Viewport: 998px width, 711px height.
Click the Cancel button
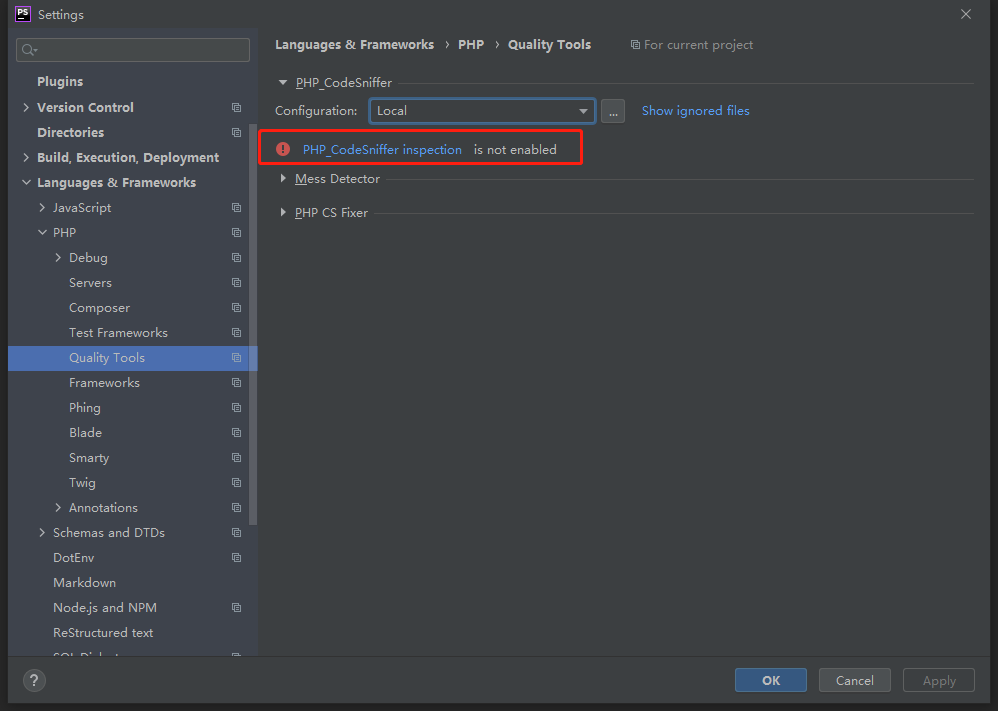(855, 680)
